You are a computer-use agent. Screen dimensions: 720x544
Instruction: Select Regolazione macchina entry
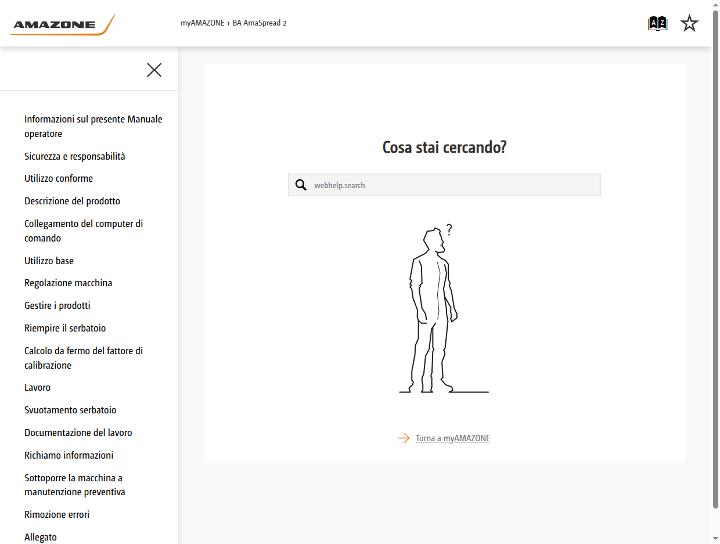point(68,283)
